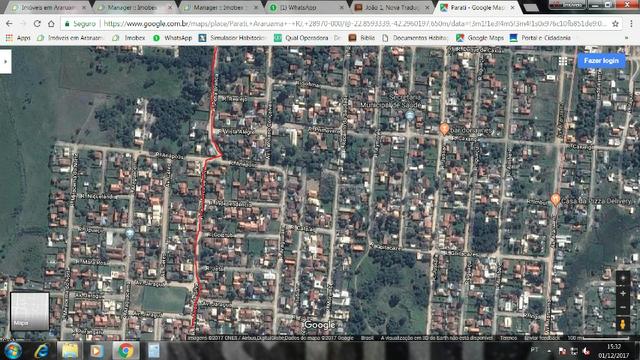This screenshot has width=640, height=360.
Task: Expand the Google Maps side panel
Action: pos(5,61)
